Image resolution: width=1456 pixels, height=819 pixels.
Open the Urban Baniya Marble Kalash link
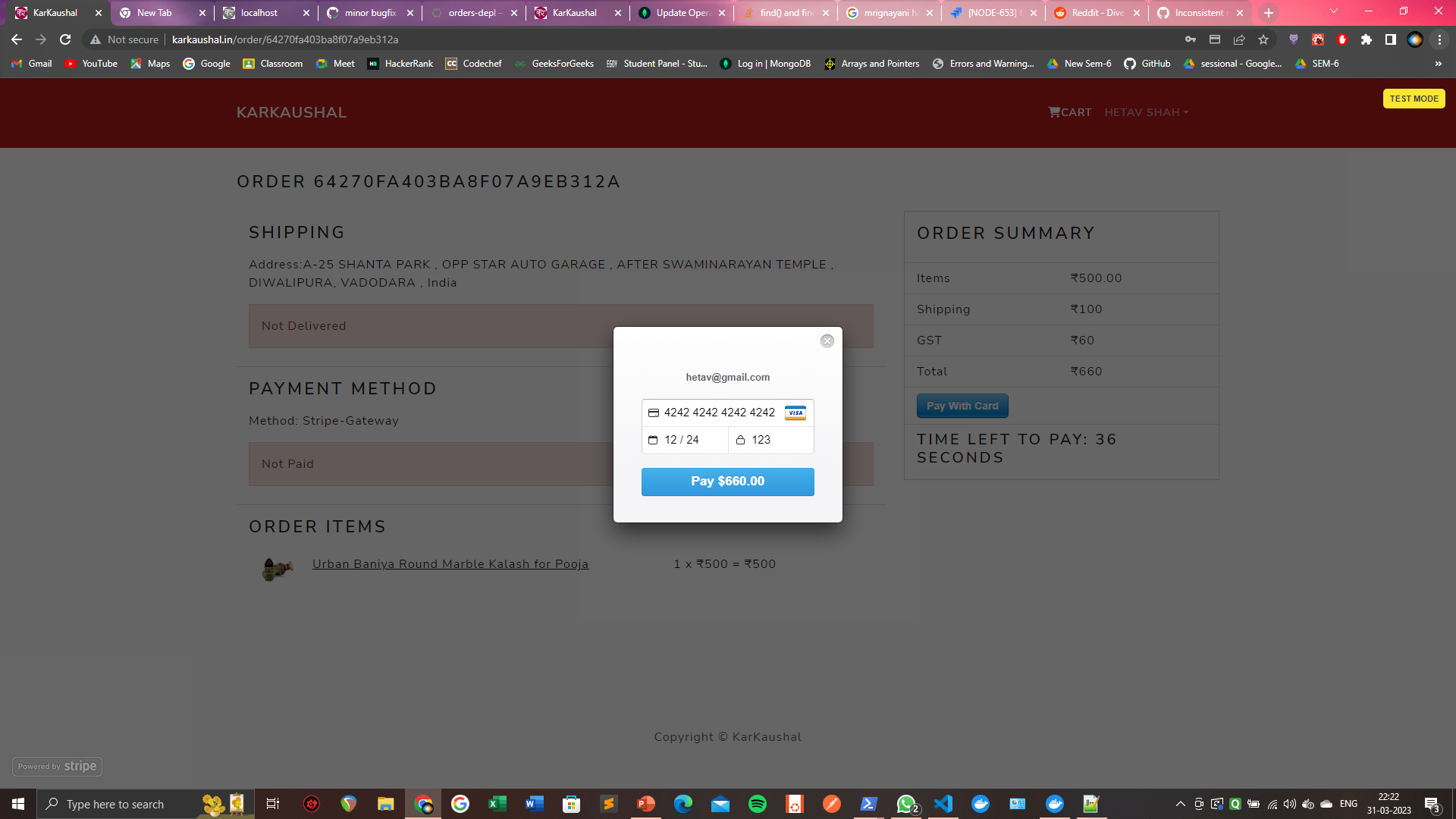click(x=450, y=564)
